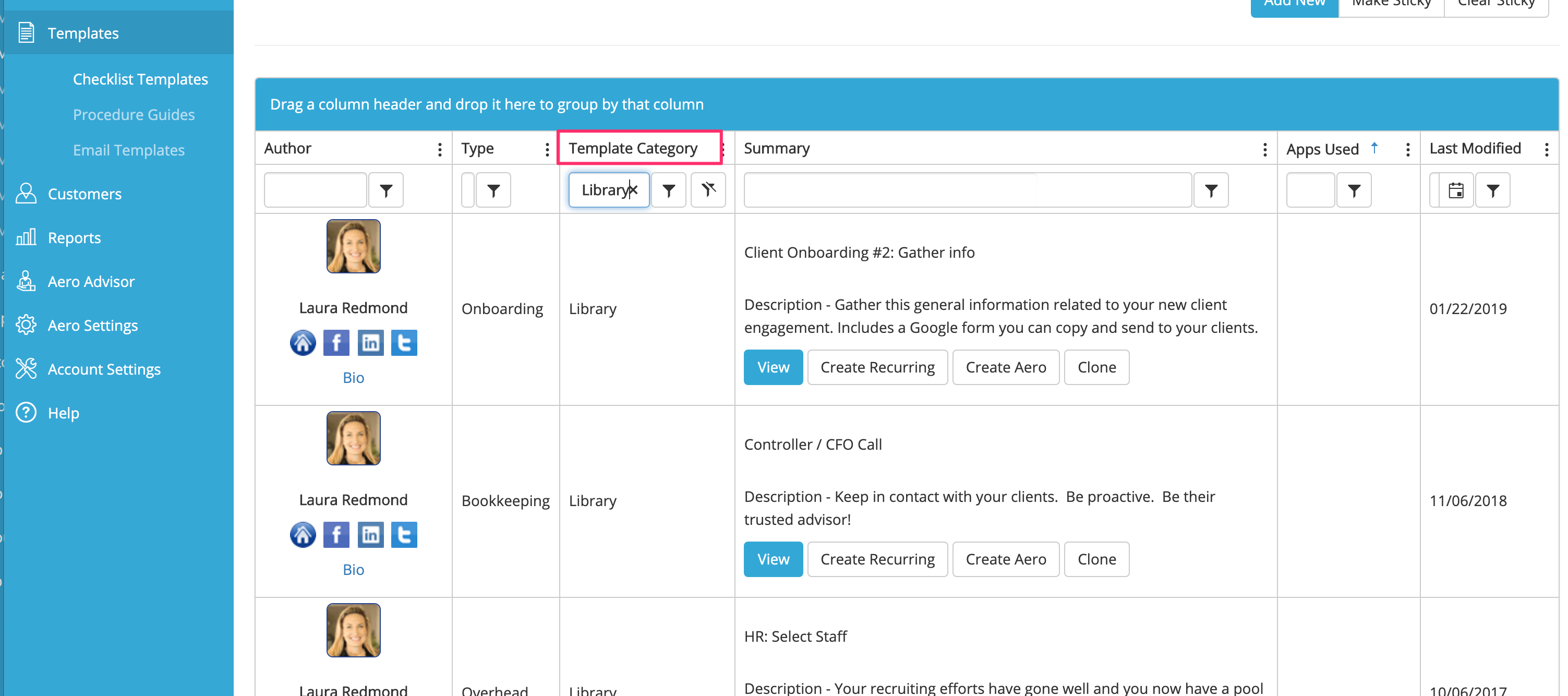Open Template Category filter operator menu
The image size is (1568, 696).
[x=668, y=190]
